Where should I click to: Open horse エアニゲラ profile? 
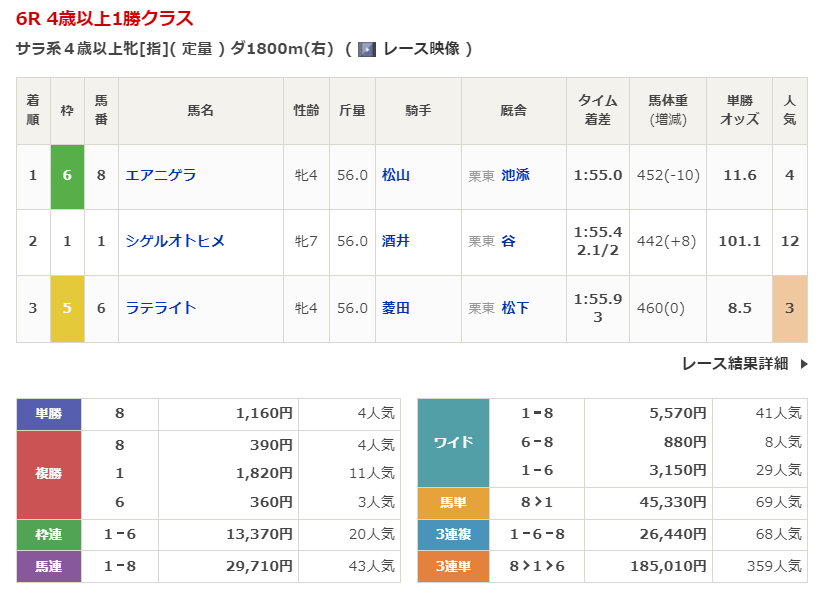(161, 175)
